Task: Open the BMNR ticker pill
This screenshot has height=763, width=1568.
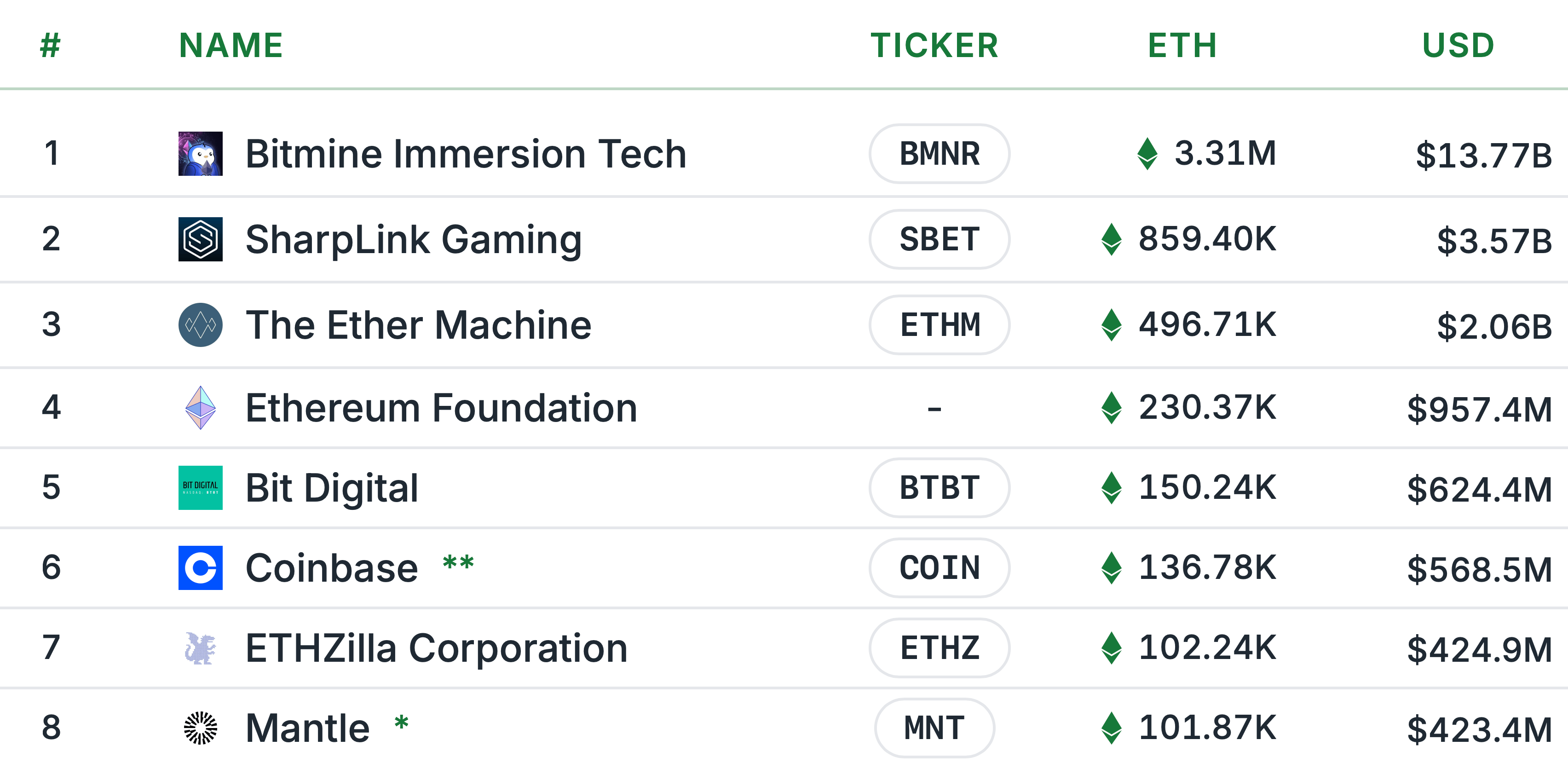Action: [939, 153]
